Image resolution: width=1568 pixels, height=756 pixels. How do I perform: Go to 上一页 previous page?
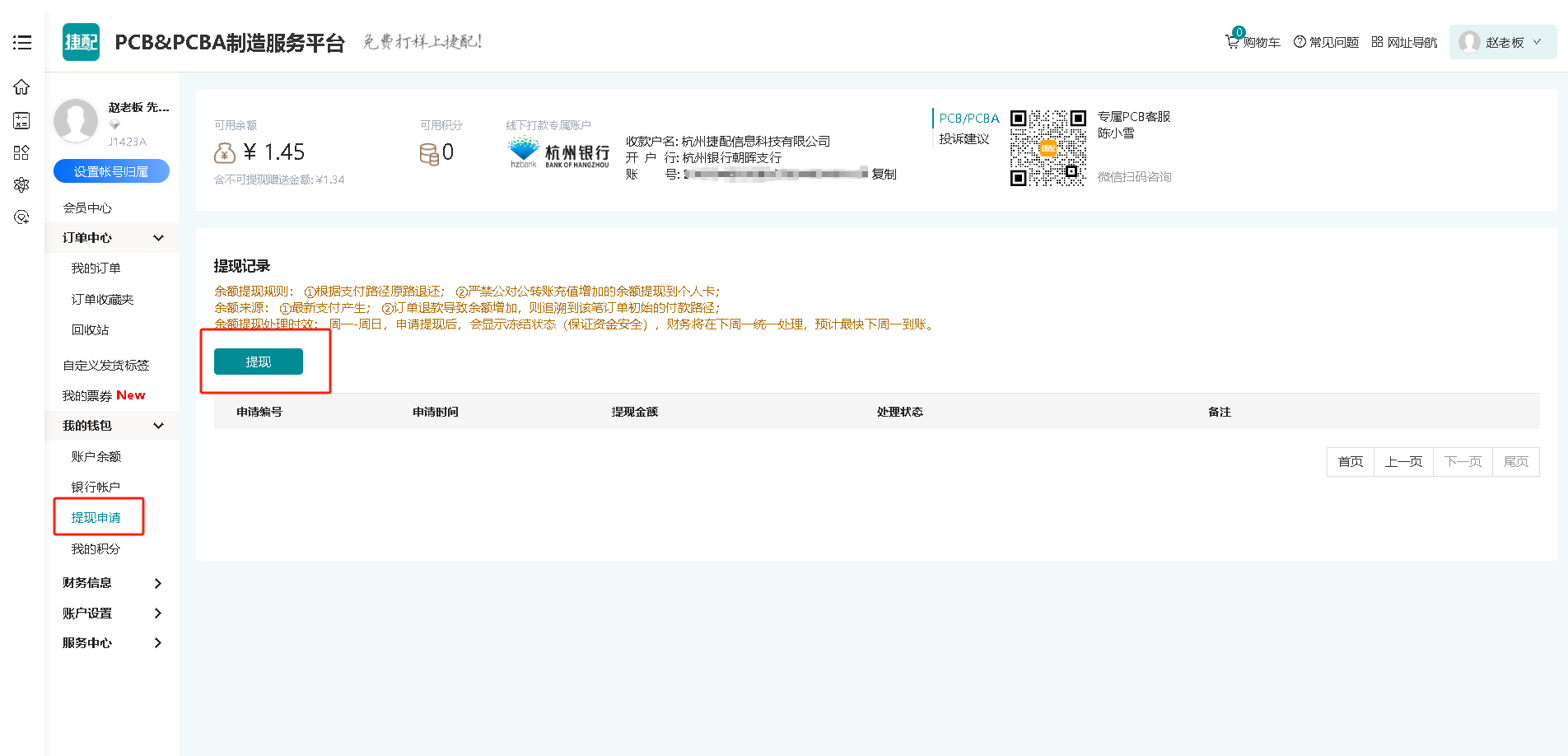pyautogui.click(x=1404, y=461)
